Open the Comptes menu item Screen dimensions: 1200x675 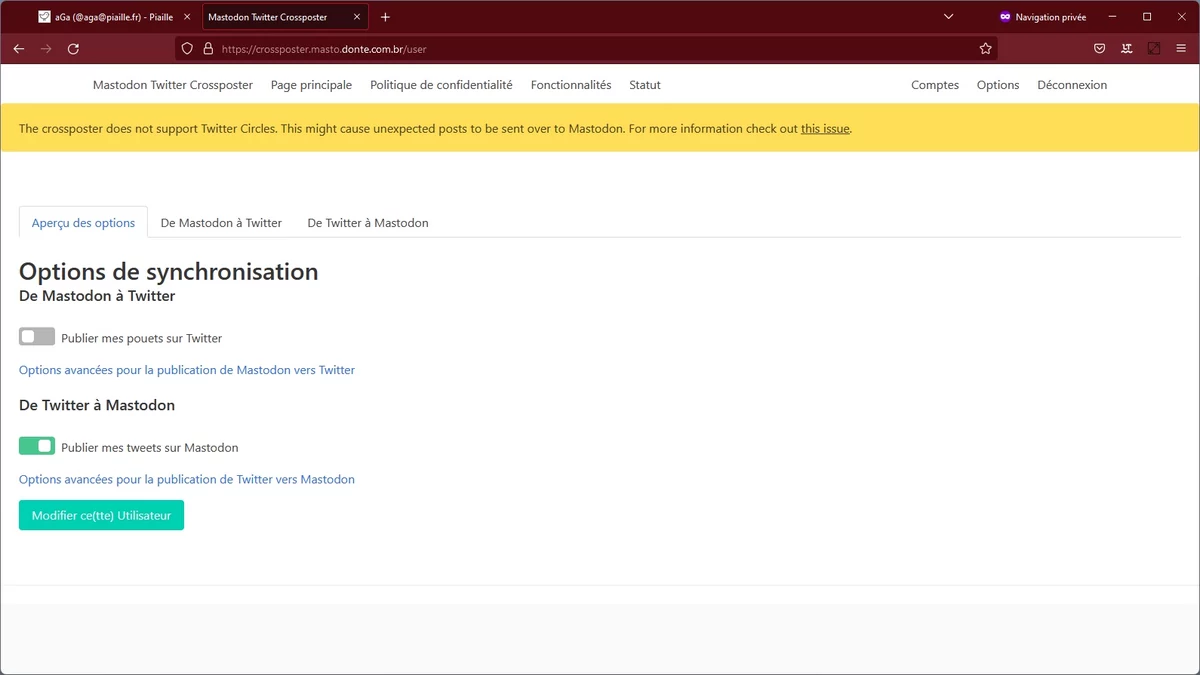click(x=935, y=85)
